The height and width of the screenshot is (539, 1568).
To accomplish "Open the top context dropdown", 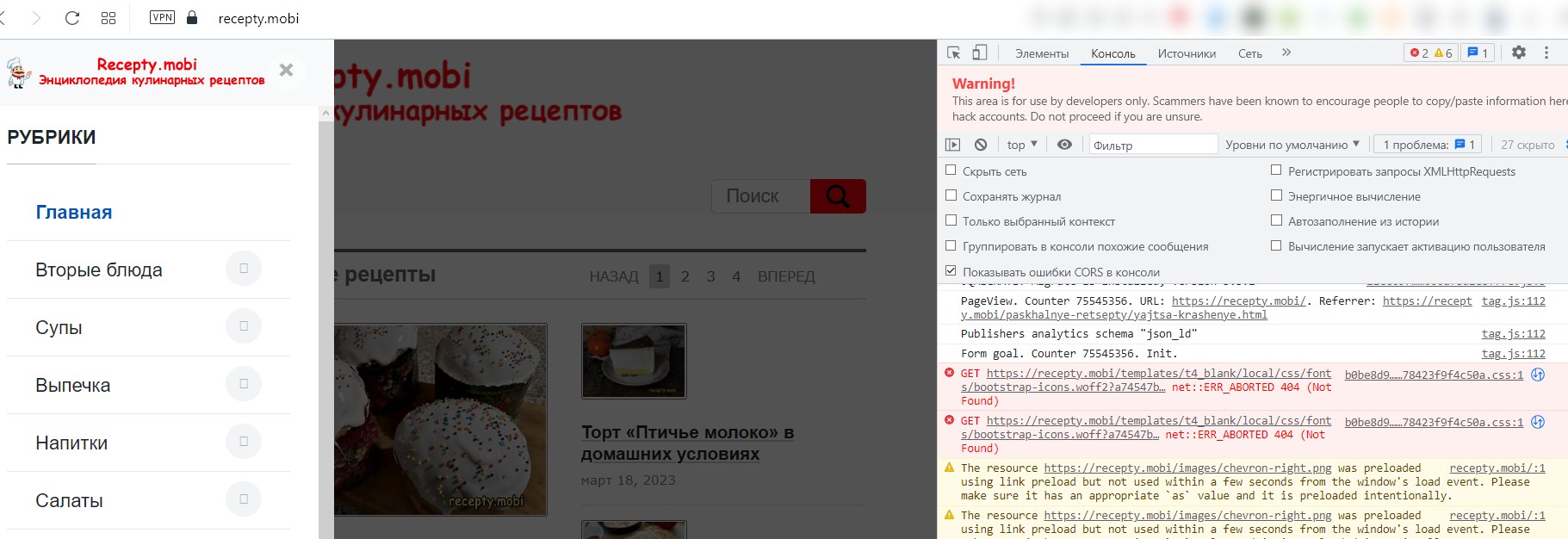I will click(x=1022, y=145).
